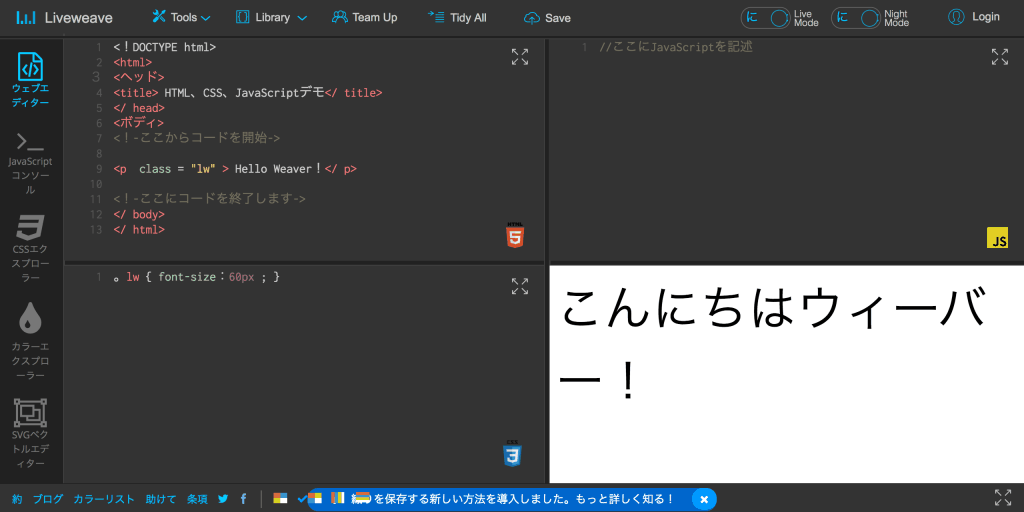Open the Library dropdown menu
Screen dimensions: 1024x512
coord(272,17)
